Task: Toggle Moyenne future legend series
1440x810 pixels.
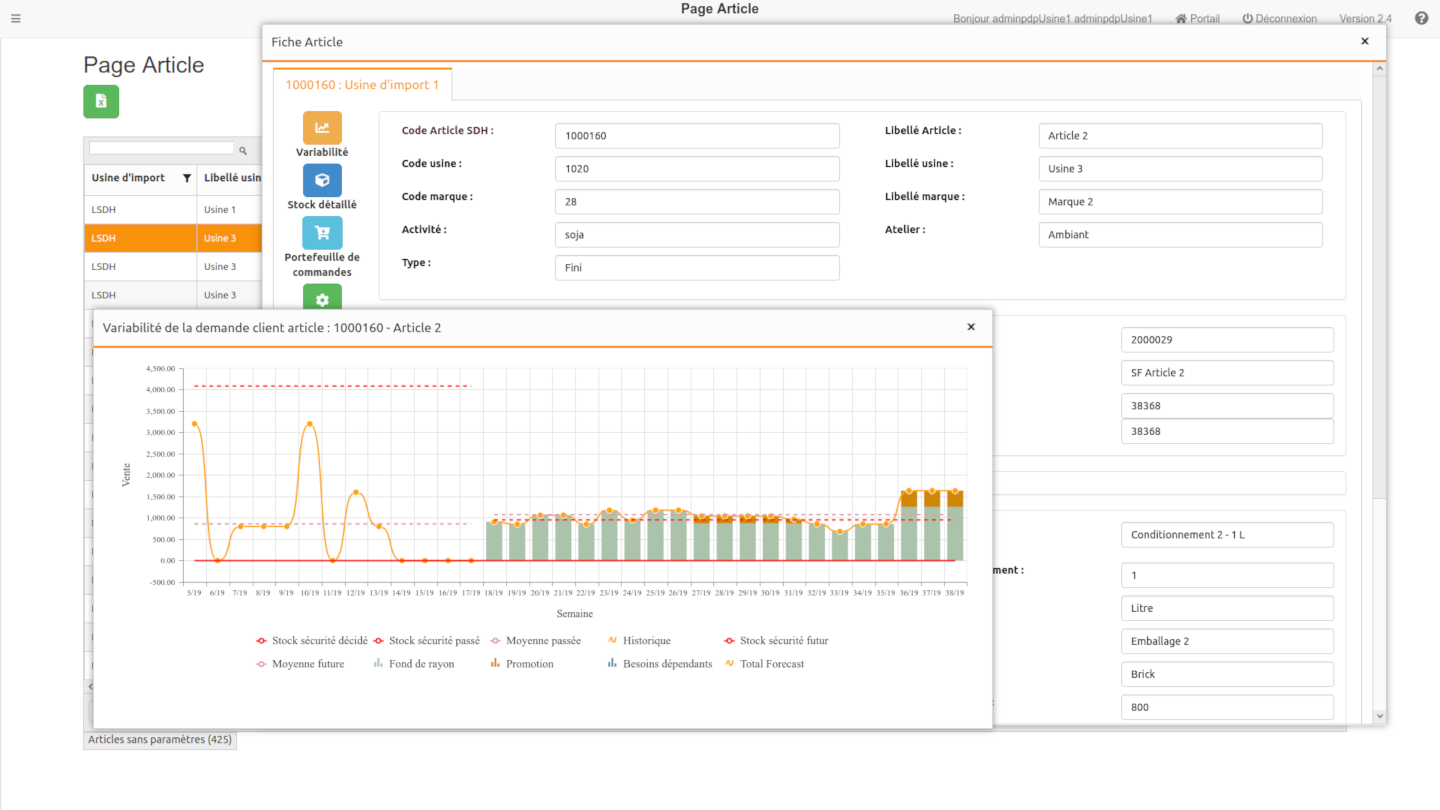Action: point(300,663)
